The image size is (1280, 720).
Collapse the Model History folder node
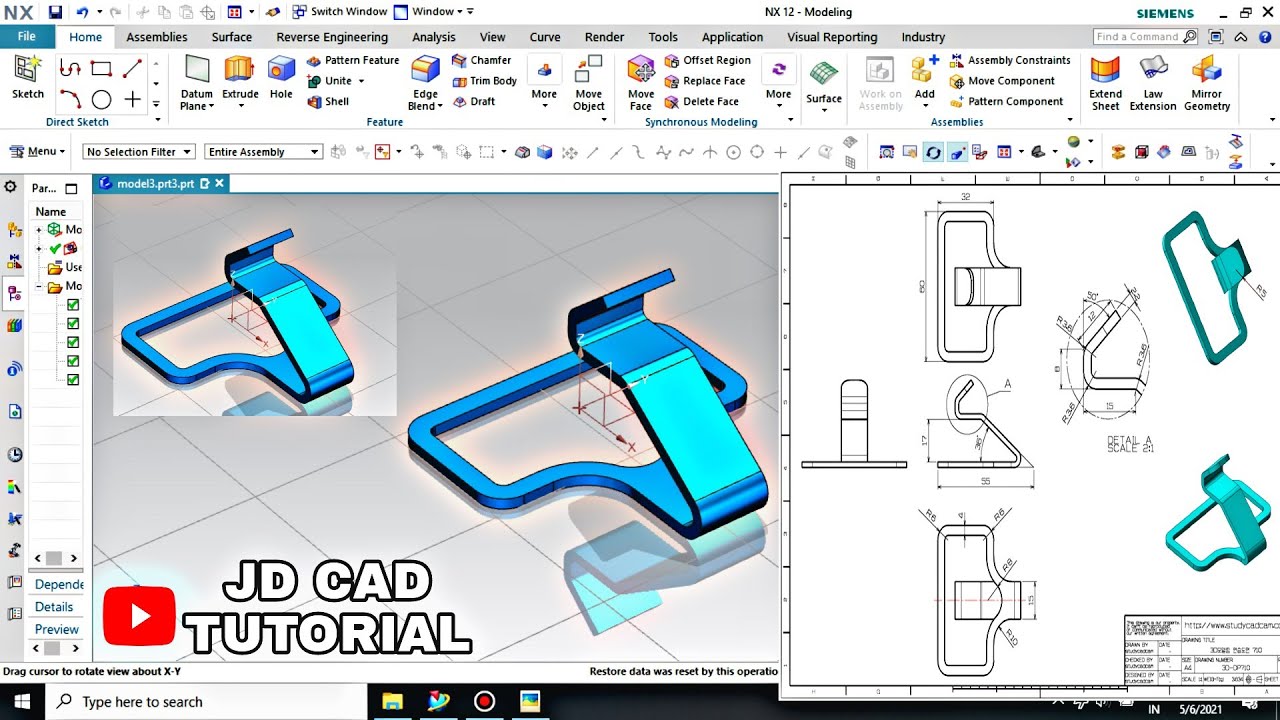(39, 286)
